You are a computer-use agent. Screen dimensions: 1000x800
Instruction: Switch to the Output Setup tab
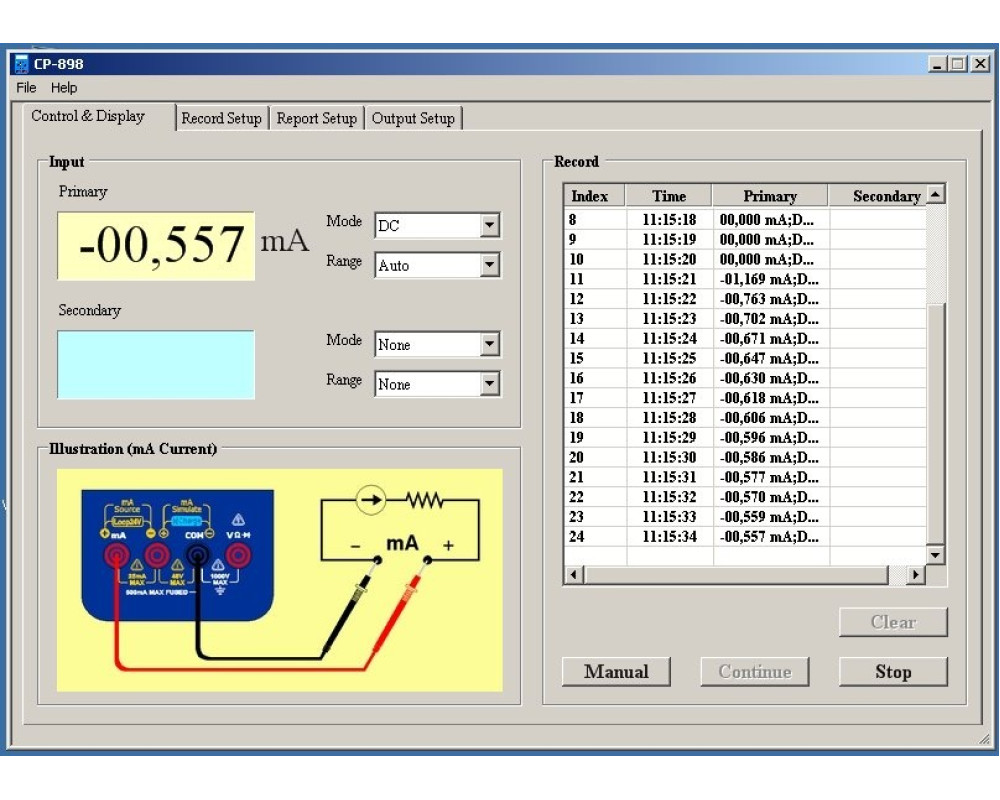tap(413, 118)
